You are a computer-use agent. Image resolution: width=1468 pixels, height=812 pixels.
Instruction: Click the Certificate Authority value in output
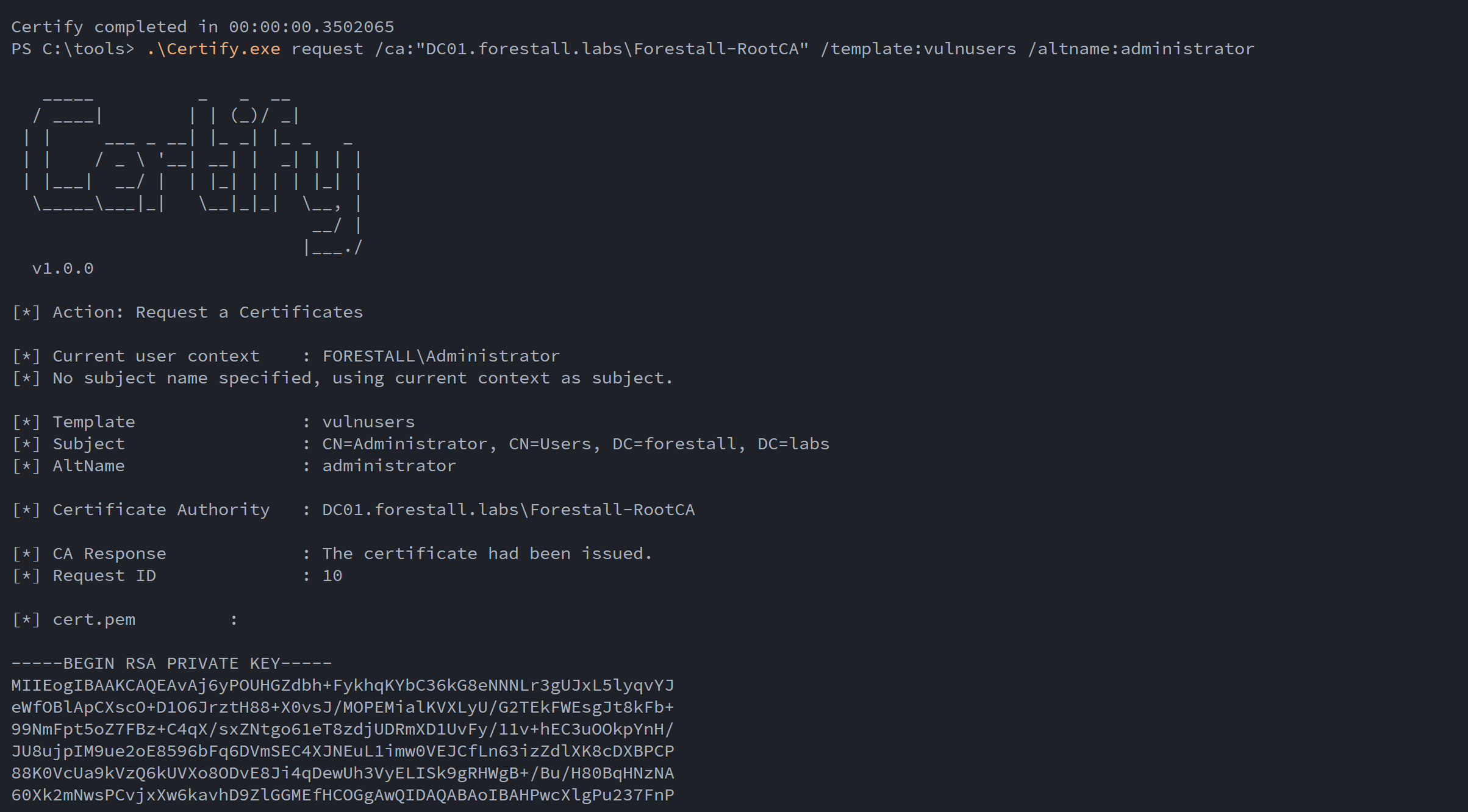(508, 510)
